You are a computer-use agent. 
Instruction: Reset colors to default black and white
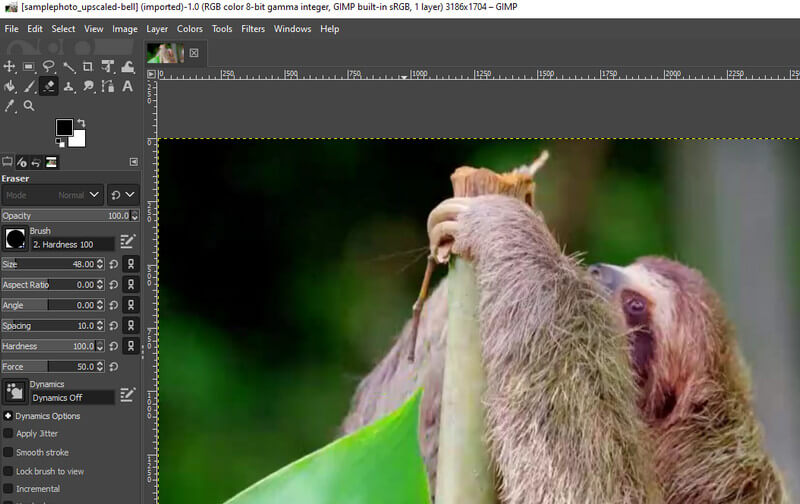[x=60, y=142]
